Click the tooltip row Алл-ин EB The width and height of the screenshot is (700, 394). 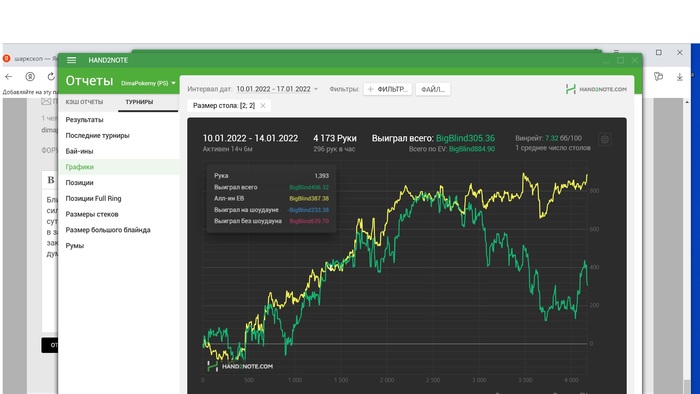coord(271,199)
